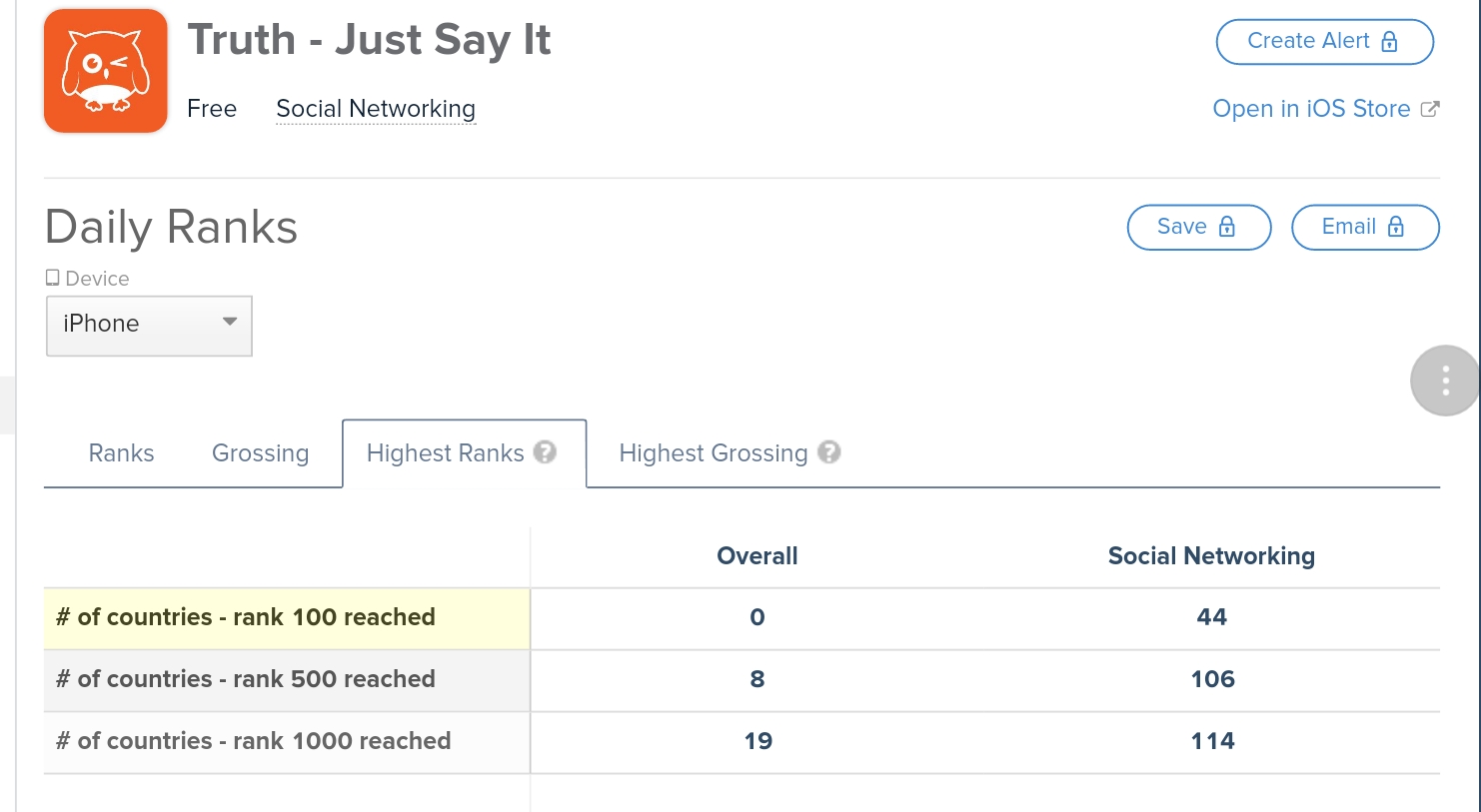1481x812 pixels.
Task: Click the floating three-dot menu button
Action: coord(1445,381)
